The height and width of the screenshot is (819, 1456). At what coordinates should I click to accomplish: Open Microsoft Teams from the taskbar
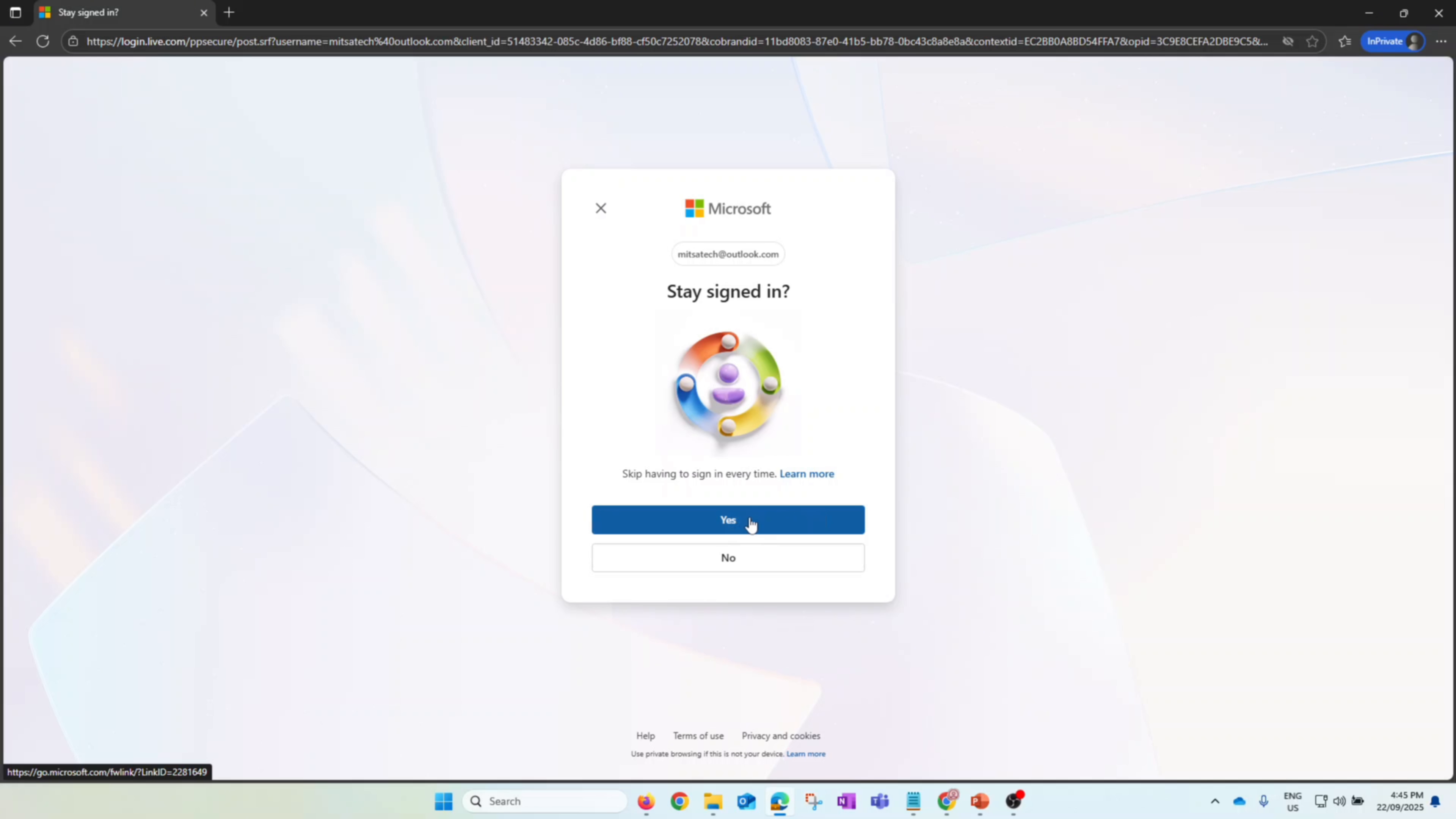[880, 801]
